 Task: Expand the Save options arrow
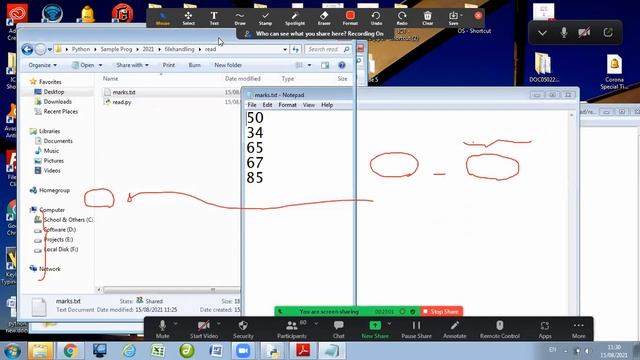point(462,15)
